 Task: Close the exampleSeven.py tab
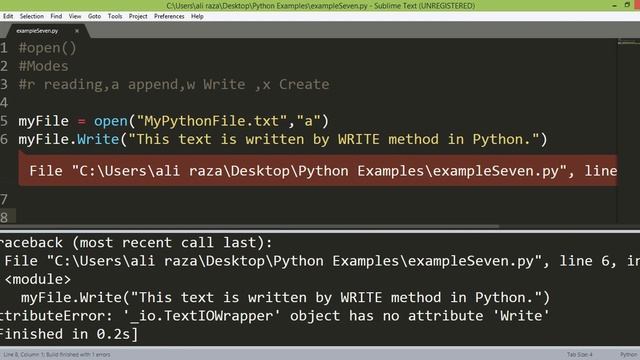[77, 31]
